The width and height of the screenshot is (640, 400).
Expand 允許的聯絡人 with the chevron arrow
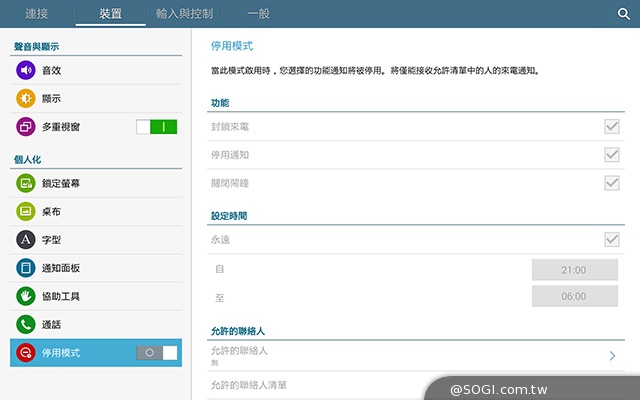coord(612,355)
